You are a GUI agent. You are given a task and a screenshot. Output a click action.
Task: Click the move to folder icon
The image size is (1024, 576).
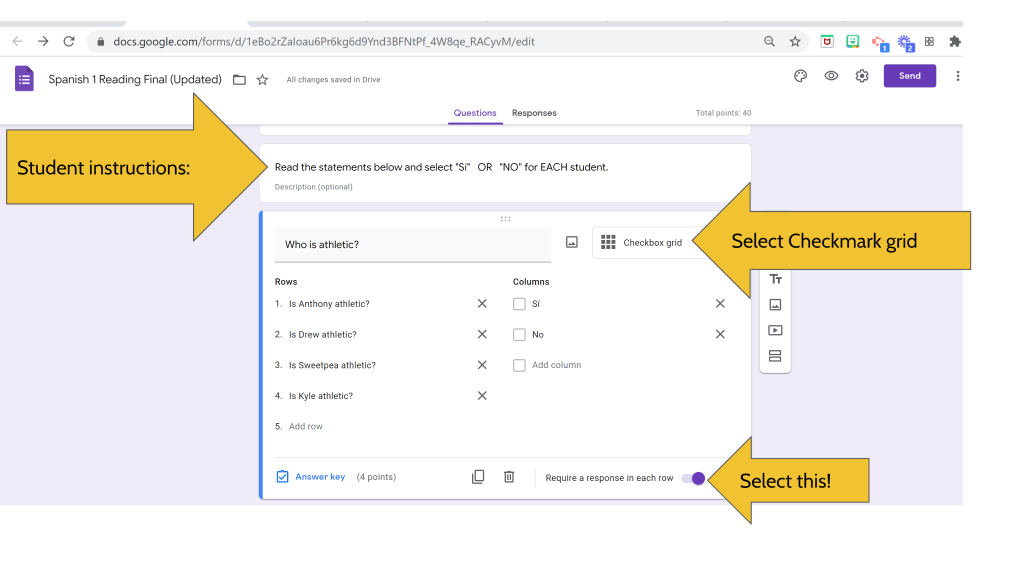[239, 80]
